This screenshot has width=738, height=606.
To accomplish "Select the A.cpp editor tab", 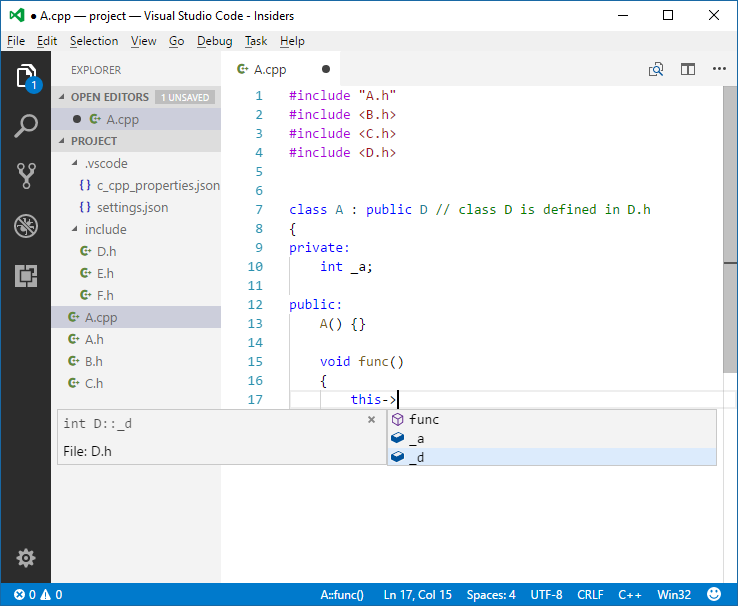I will tap(269, 69).
